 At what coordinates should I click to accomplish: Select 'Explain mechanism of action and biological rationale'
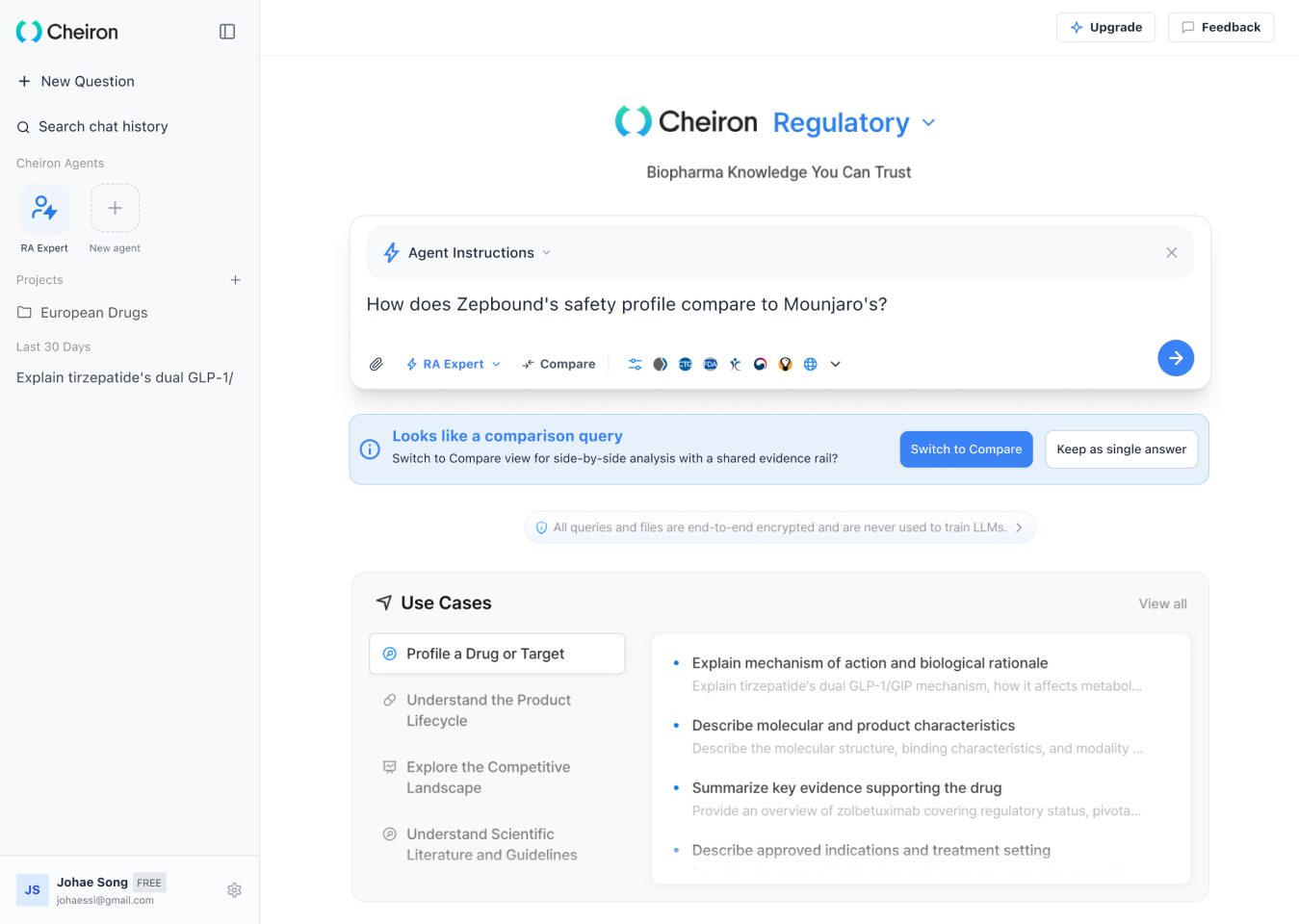point(870,663)
